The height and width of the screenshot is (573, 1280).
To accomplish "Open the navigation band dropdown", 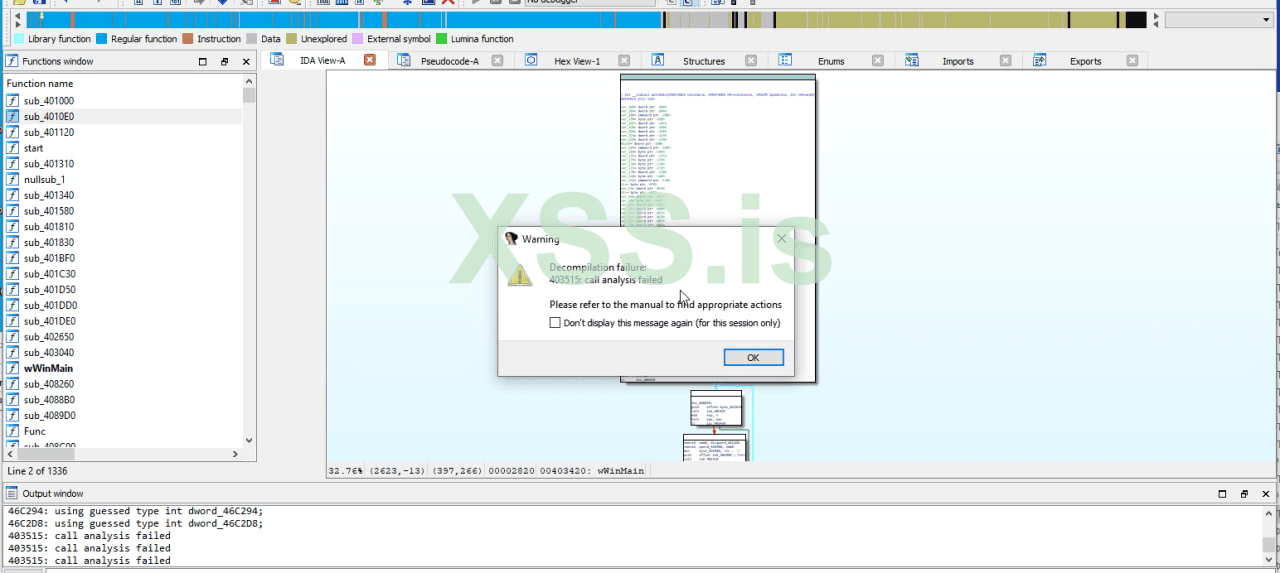I will pyautogui.click(x=1219, y=19).
